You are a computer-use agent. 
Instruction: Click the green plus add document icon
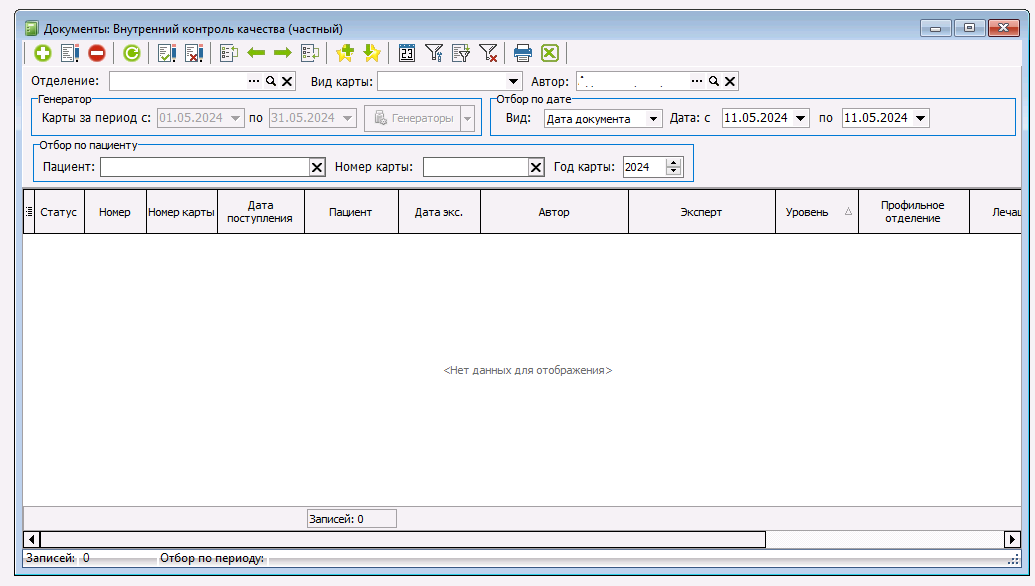[42, 54]
